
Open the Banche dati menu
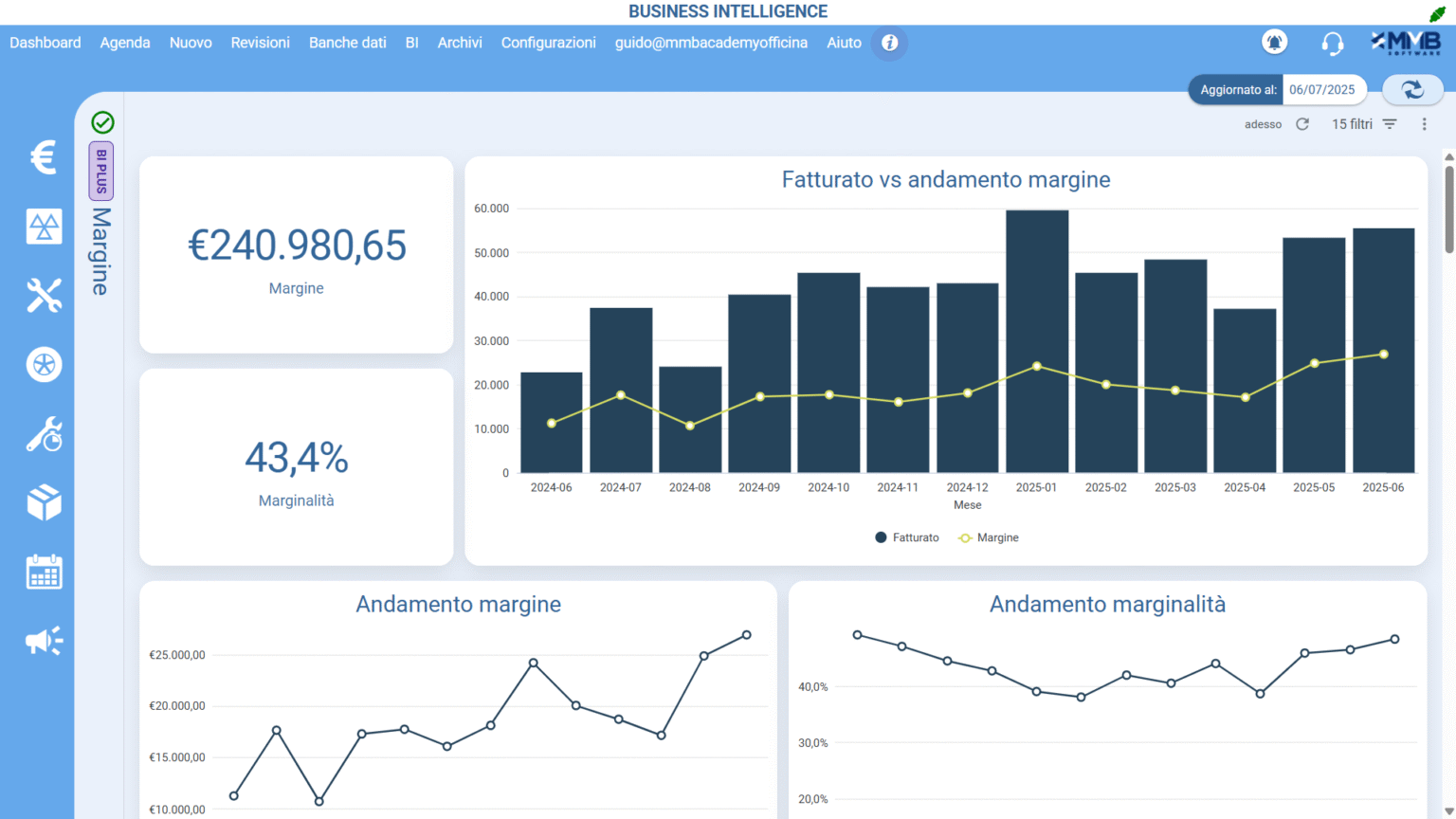pyautogui.click(x=347, y=43)
